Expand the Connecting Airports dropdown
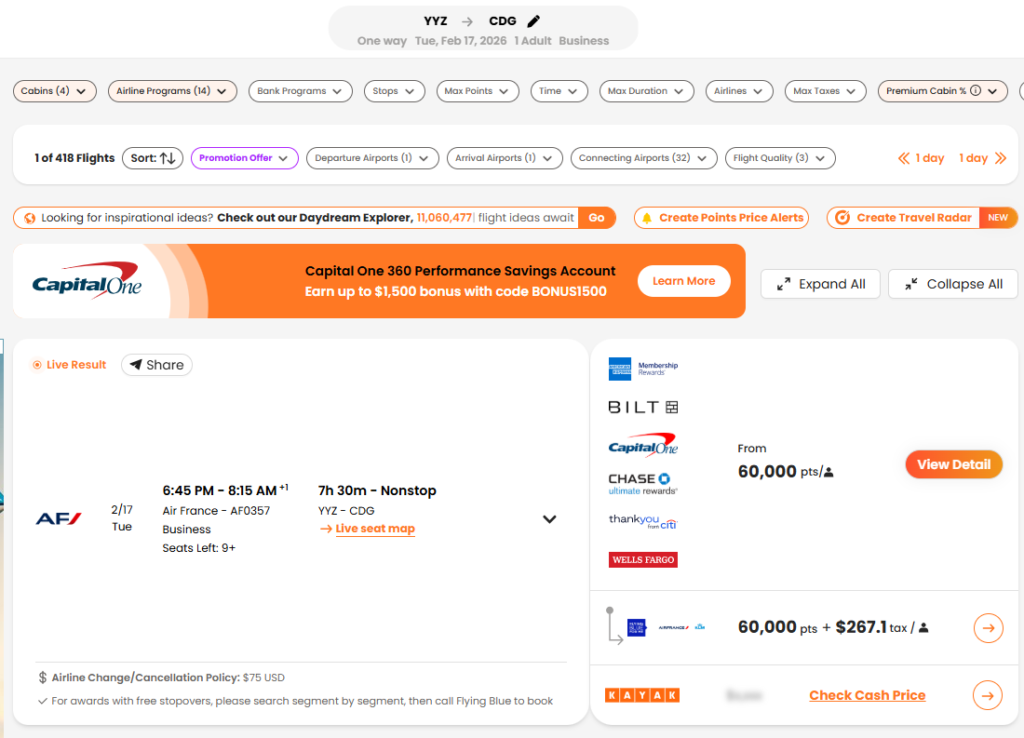This screenshot has height=738, width=1024. point(641,157)
